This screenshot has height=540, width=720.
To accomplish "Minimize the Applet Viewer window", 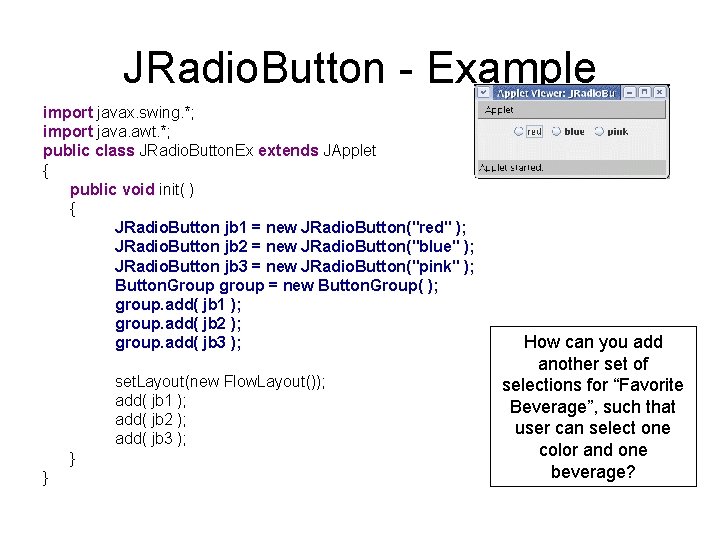I will 630,93.
